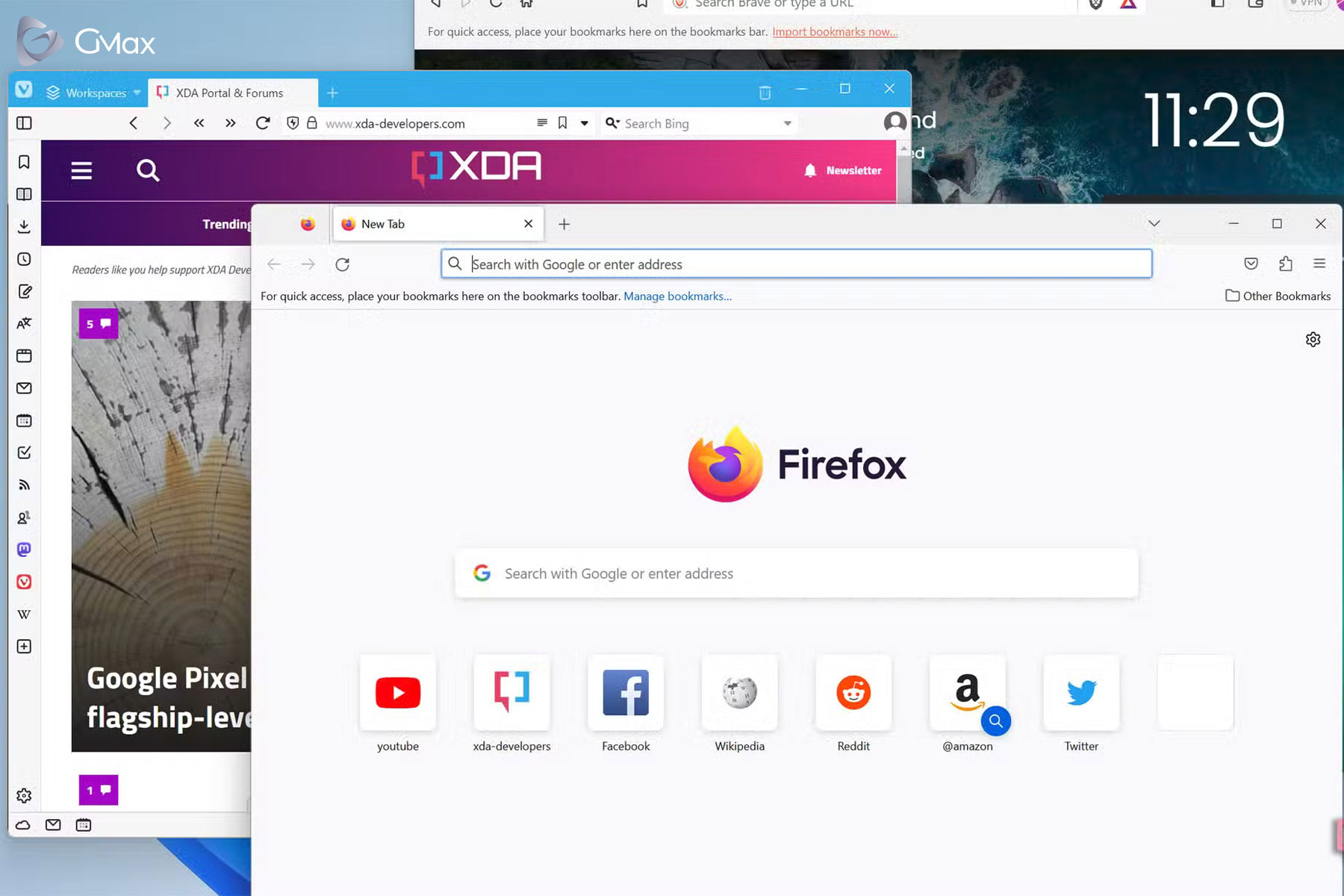
Task: Open Other Bookmarks folder in Firefox
Action: coord(1278,296)
